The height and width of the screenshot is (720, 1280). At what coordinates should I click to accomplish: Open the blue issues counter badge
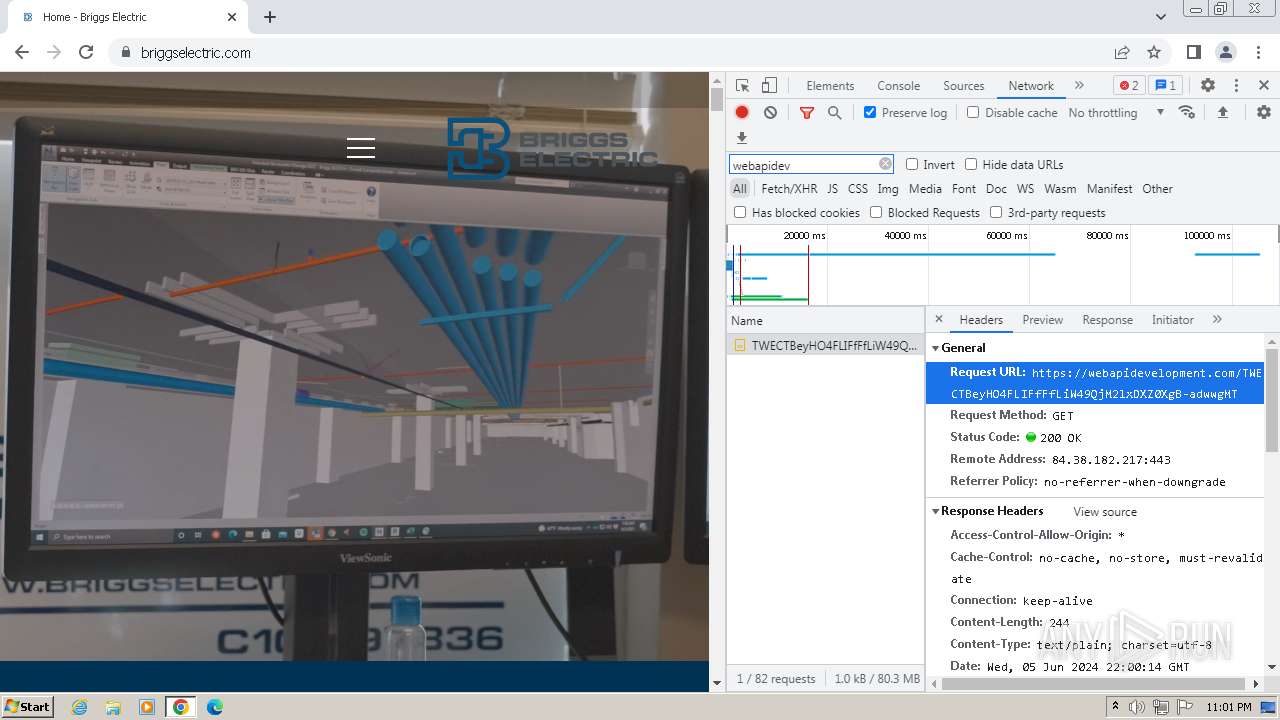[x=1164, y=86]
